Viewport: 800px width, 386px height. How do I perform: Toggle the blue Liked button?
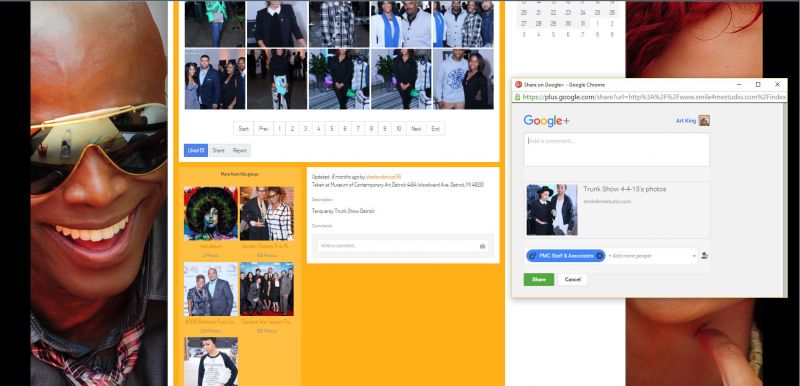coord(196,150)
